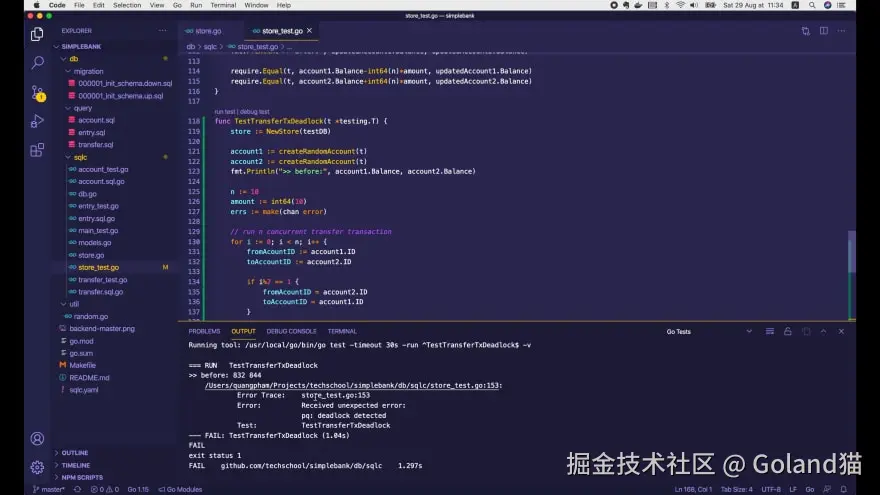Image resolution: width=880 pixels, height=495 pixels.
Task: Open the Search view in activity bar
Action: (37, 62)
